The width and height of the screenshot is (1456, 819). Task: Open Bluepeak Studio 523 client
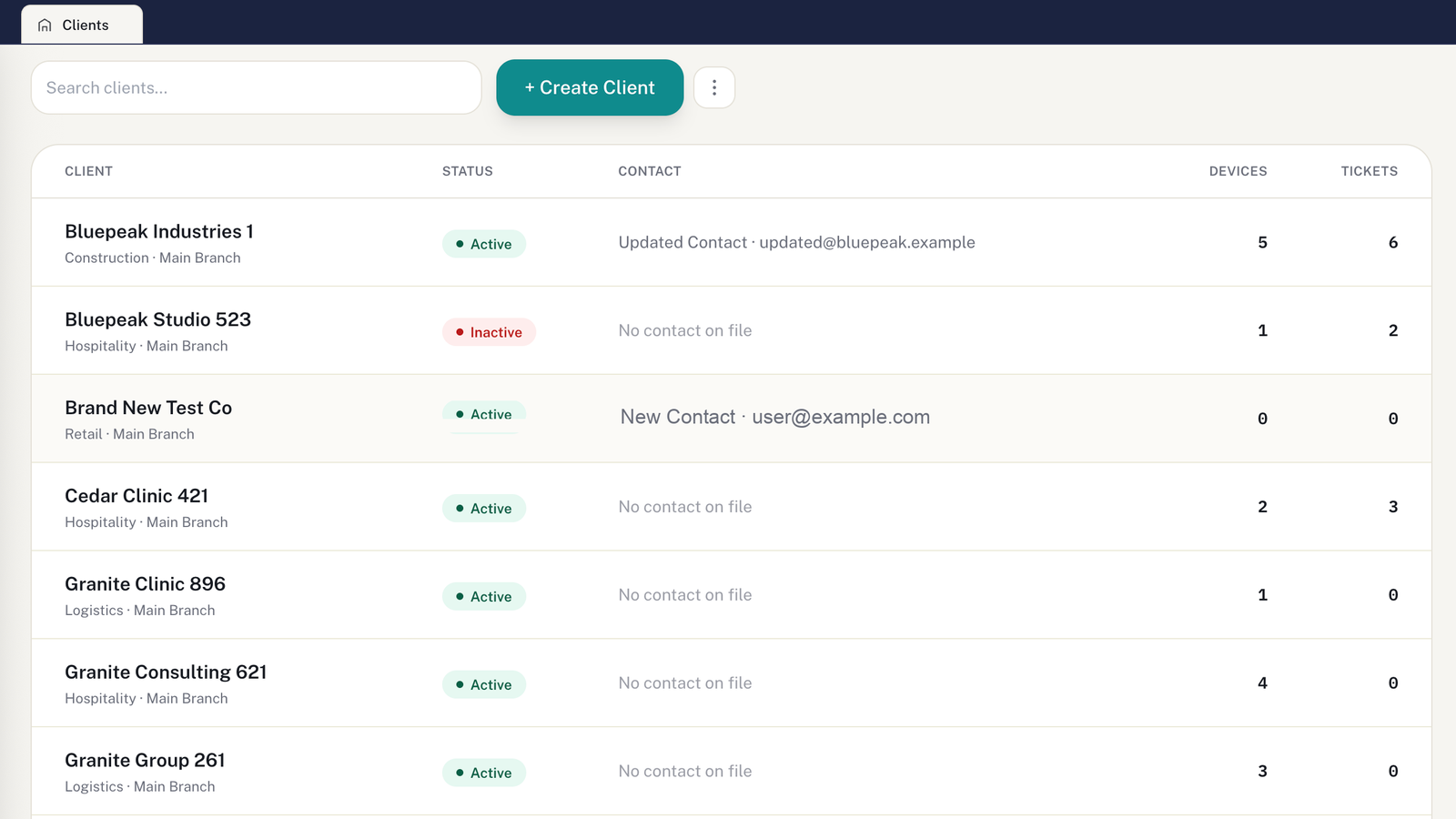[158, 319]
